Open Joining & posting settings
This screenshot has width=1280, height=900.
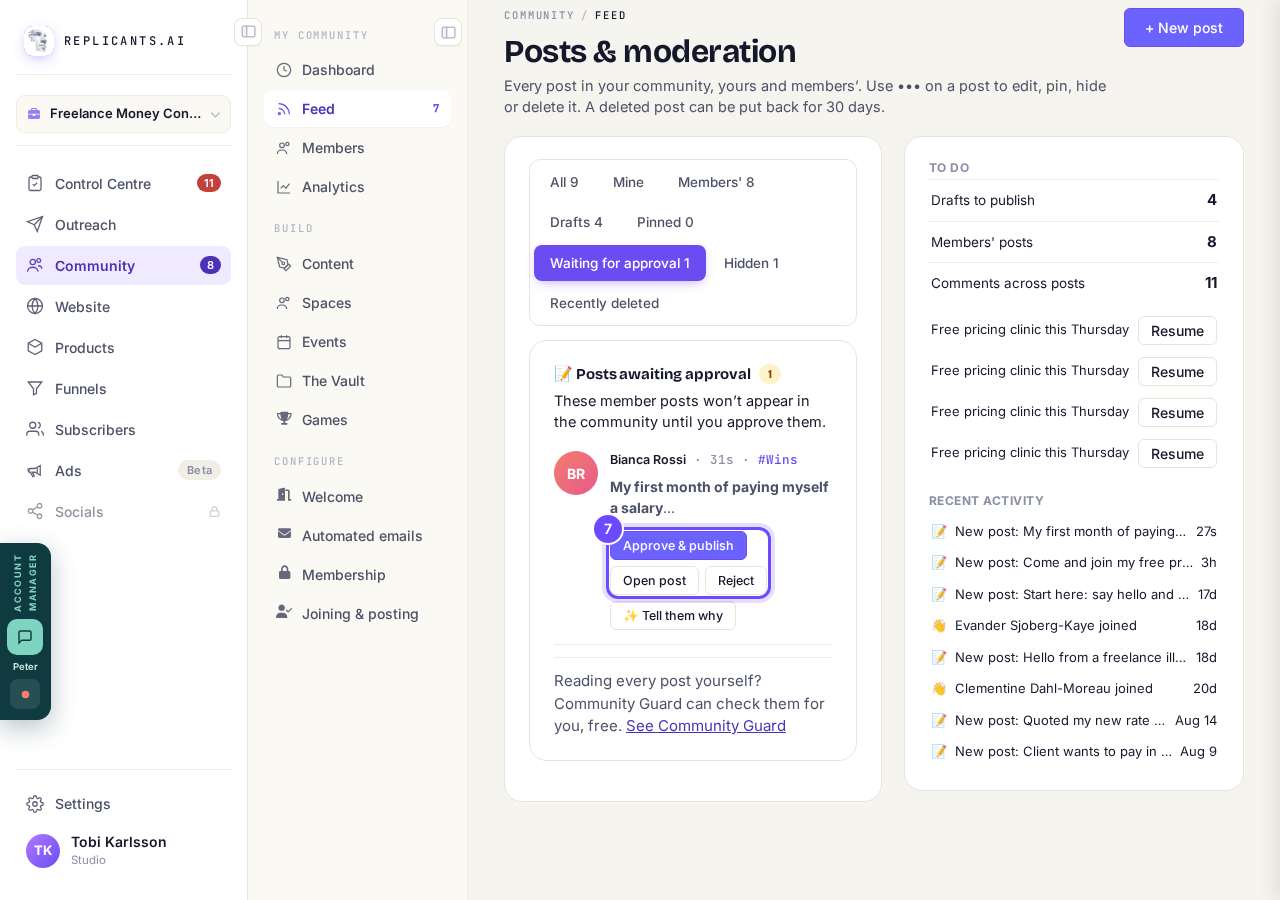pyautogui.click(x=358, y=614)
